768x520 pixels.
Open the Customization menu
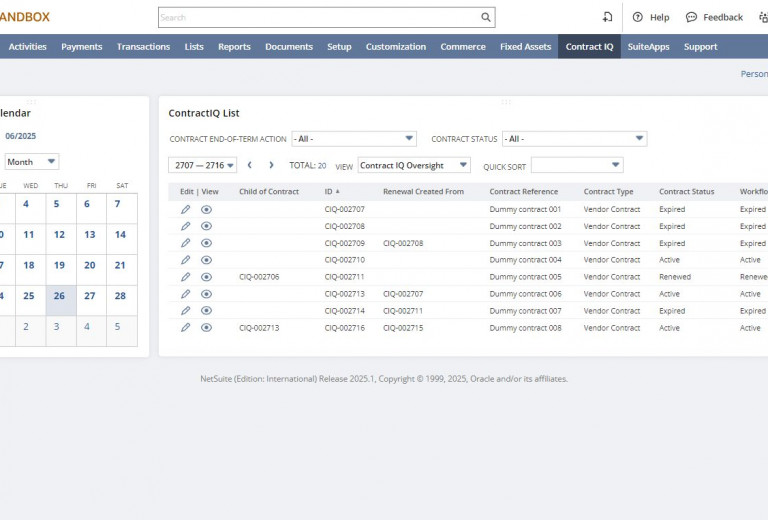396,47
